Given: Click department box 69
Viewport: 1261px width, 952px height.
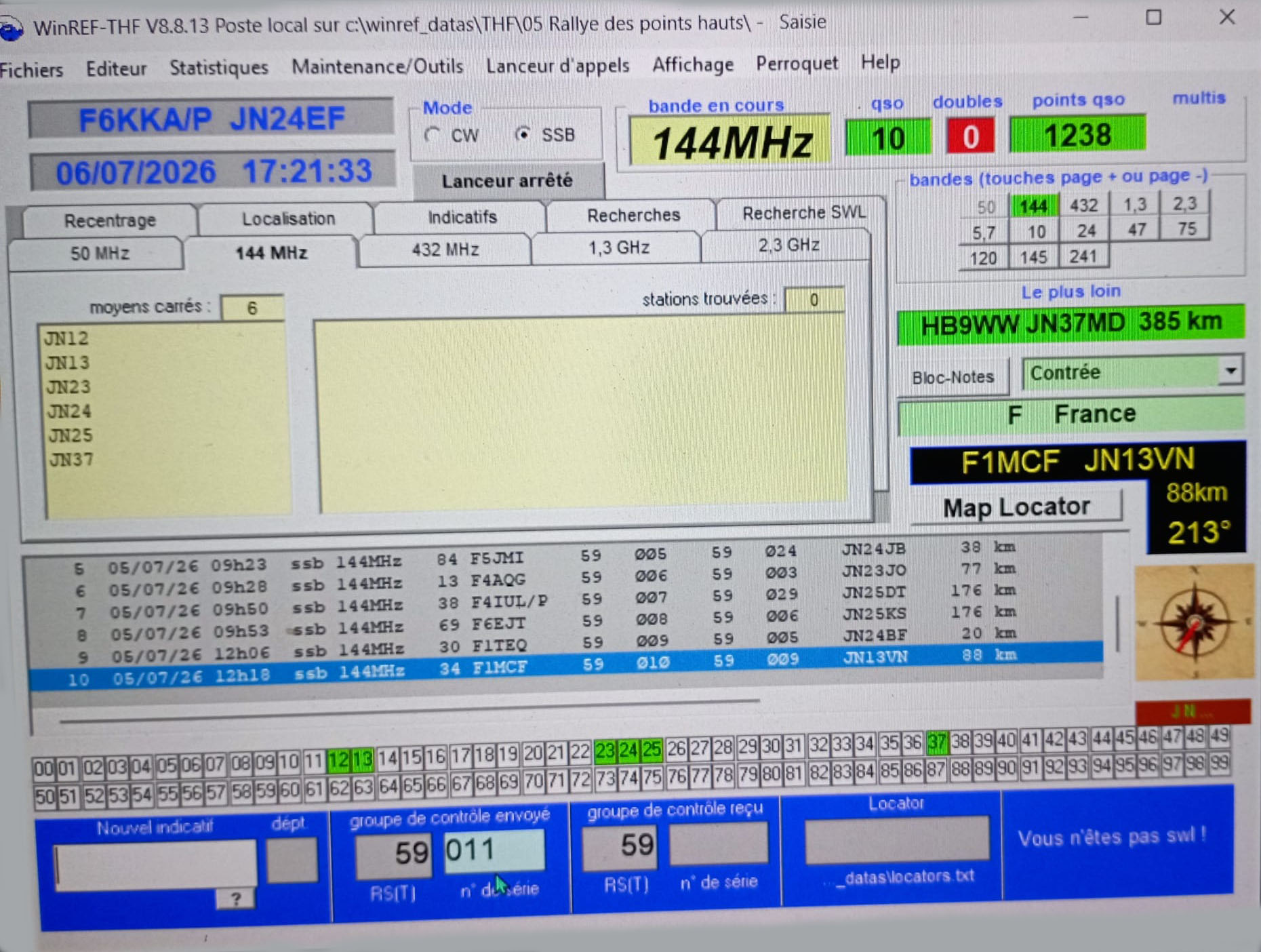Looking at the screenshot, I should tap(508, 782).
